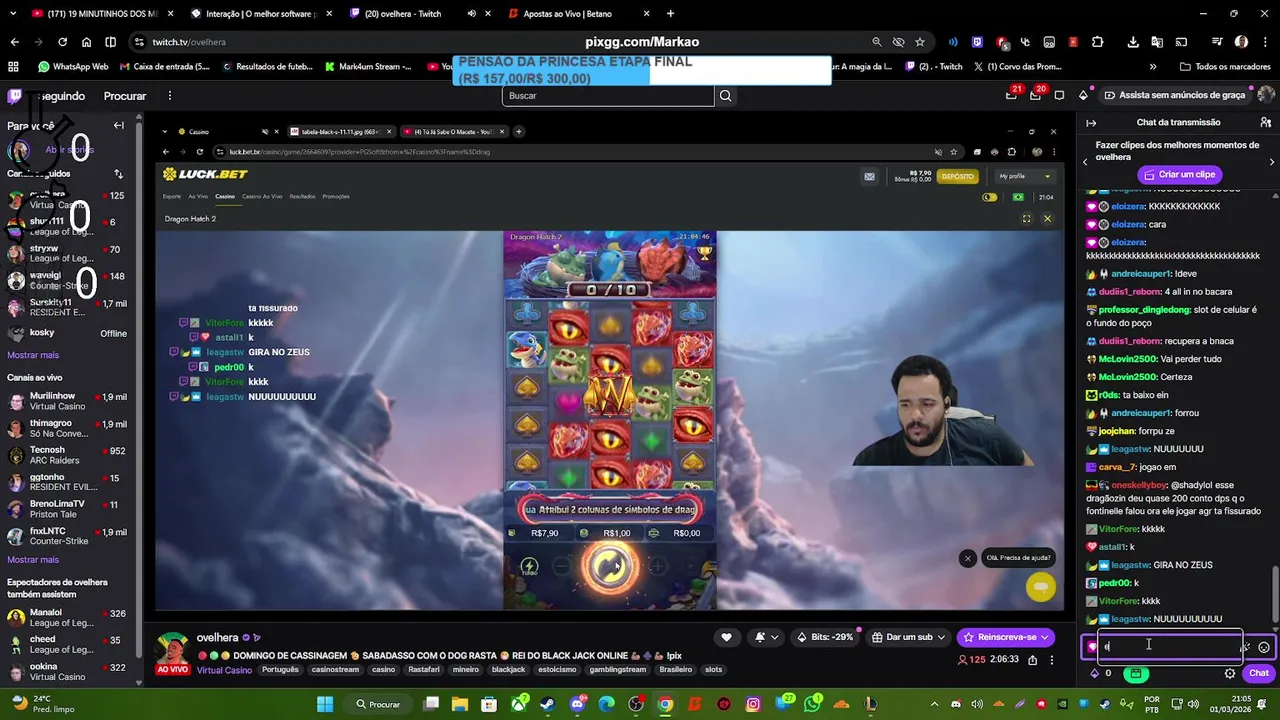Open stream more options three dots
The height and width of the screenshot is (720, 1280).
(x=1051, y=660)
